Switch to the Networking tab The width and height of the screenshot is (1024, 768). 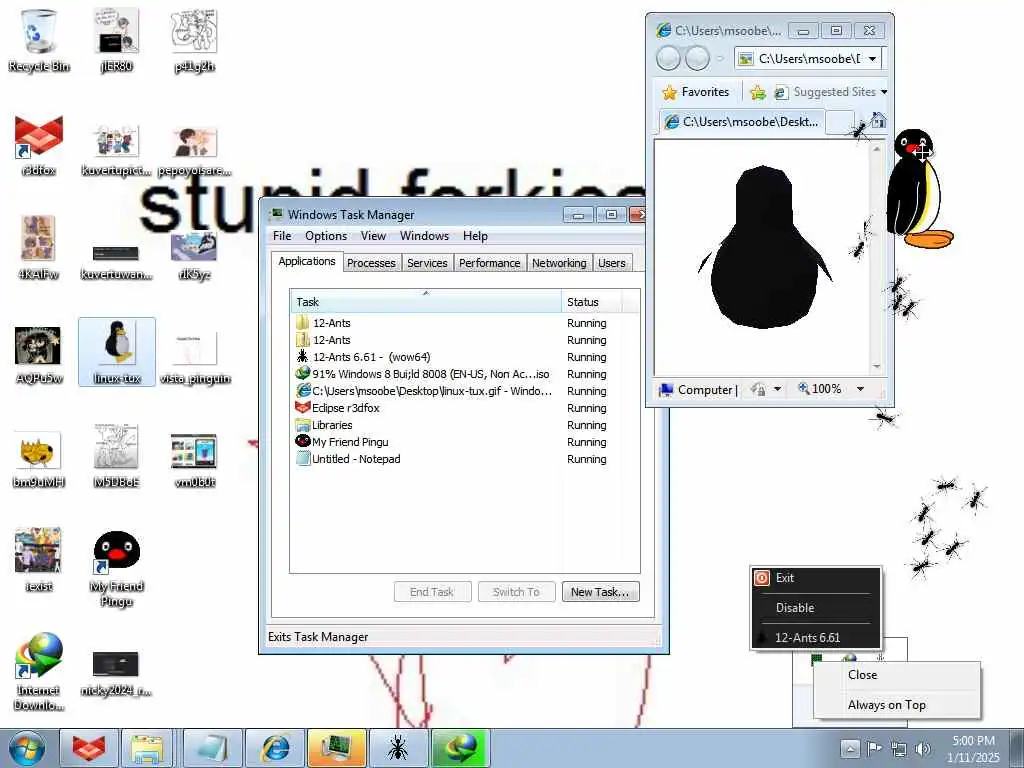pos(559,263)
